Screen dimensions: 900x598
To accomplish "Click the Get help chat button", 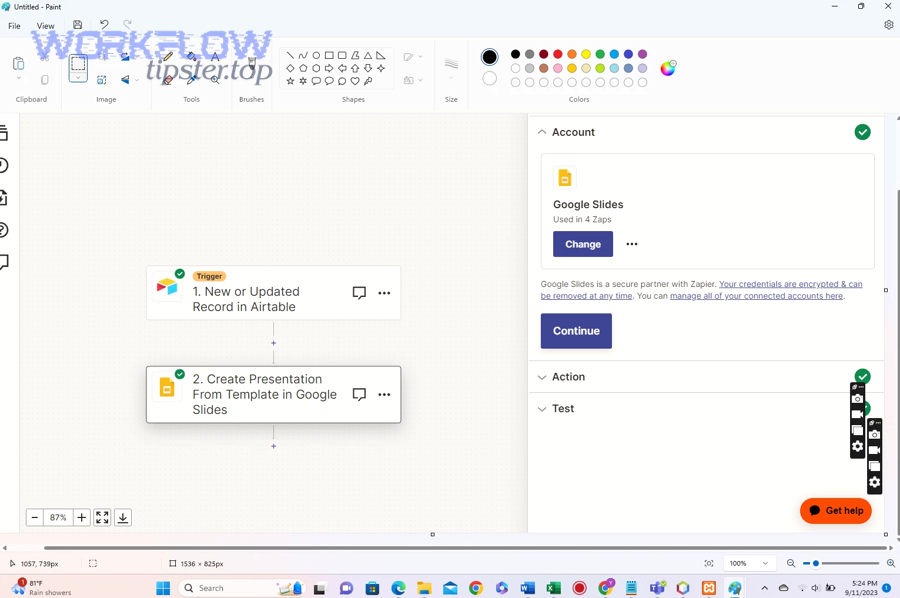I will point(835,511).
